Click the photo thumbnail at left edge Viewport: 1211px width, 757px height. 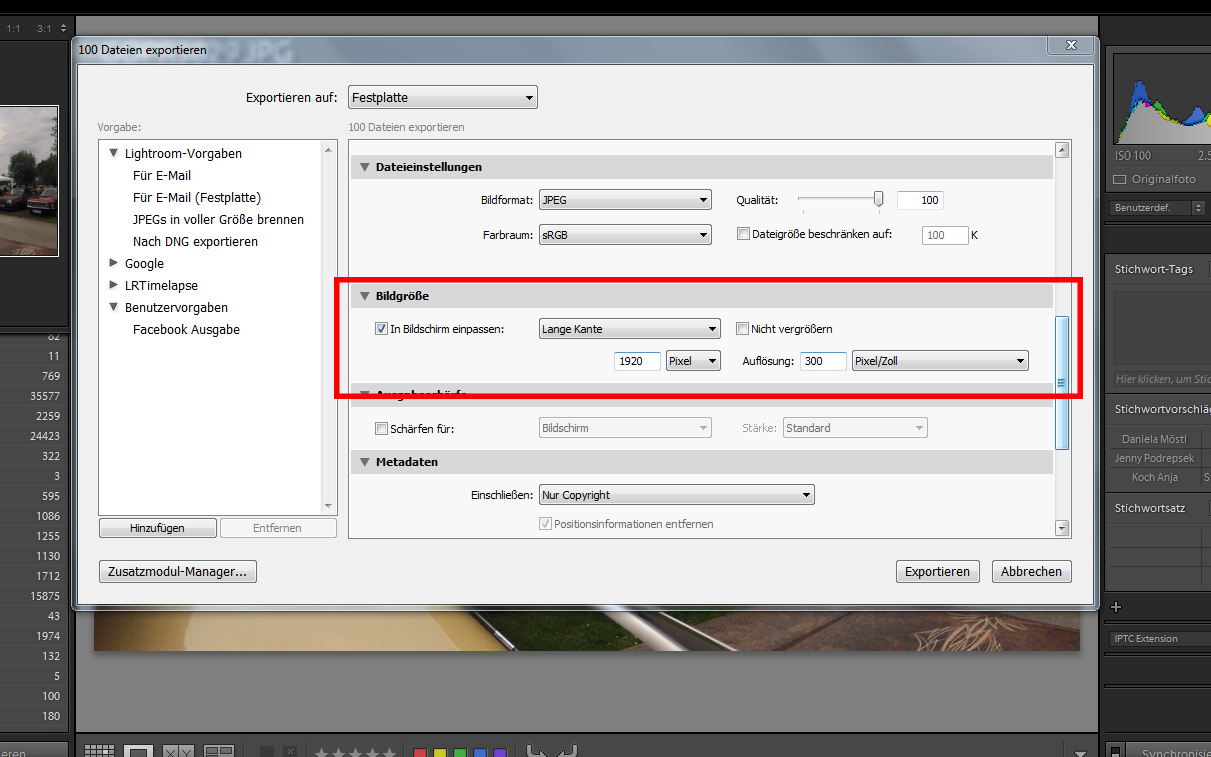pyautogui.click(x=29, y=181)
